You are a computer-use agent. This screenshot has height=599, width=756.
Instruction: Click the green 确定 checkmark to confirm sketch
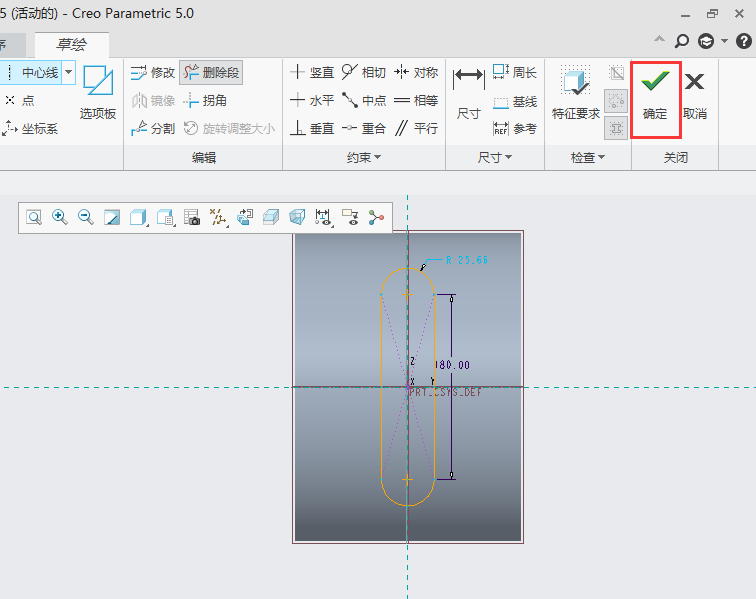pyautogui.click(x=655, y=95)
